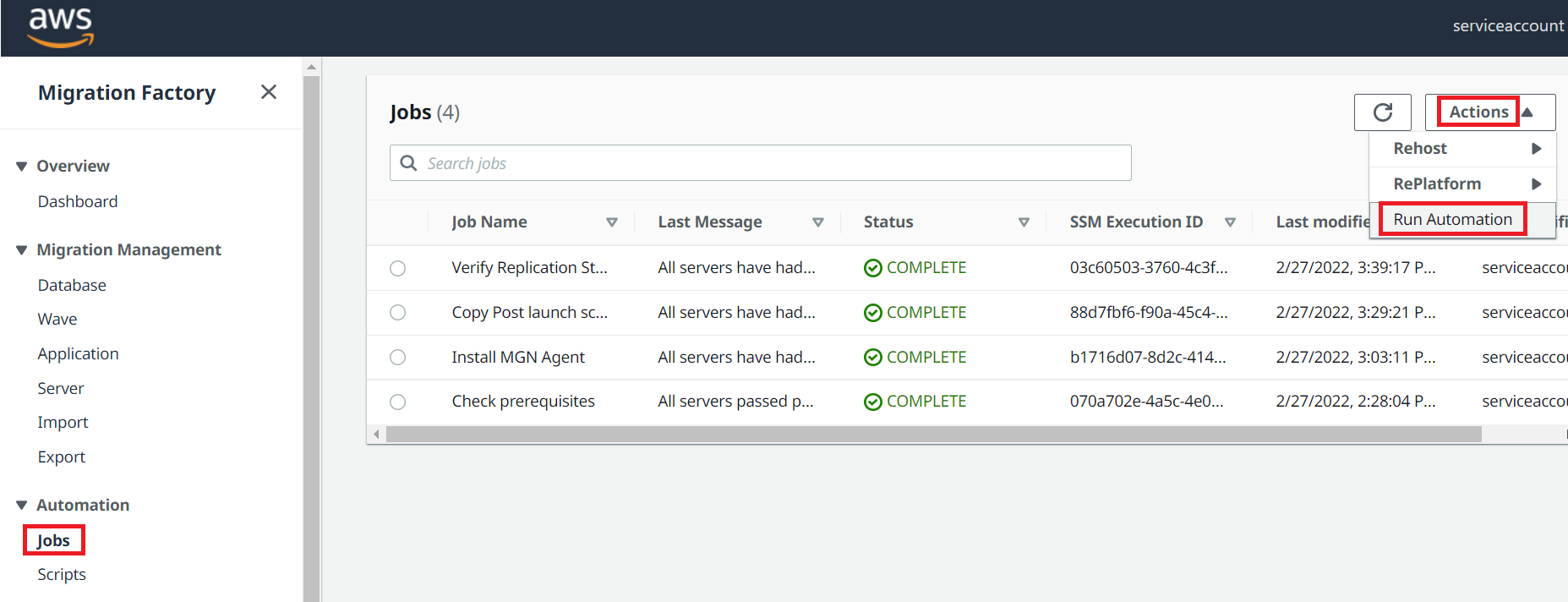Refresh the jobs list
1568x602 pixels.
[x=1382, y=112]
